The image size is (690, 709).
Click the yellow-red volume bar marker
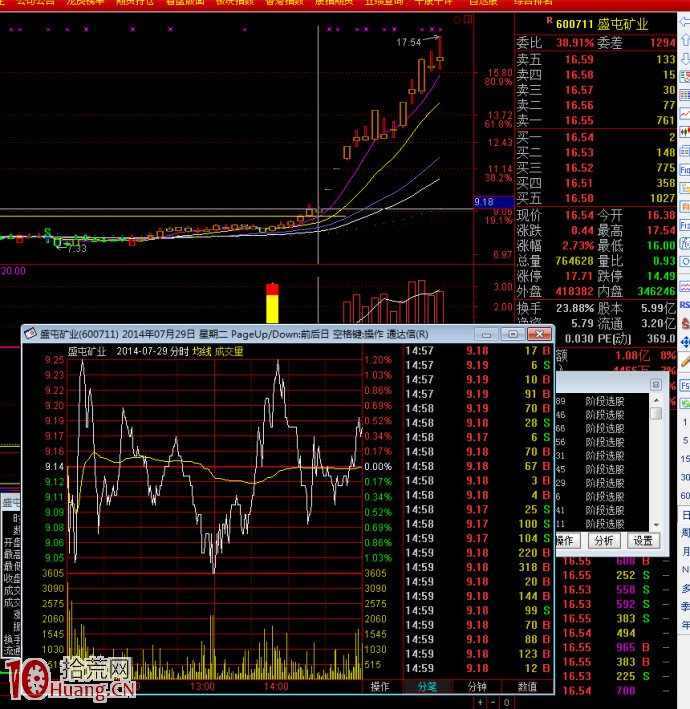[x=272, y=303]
